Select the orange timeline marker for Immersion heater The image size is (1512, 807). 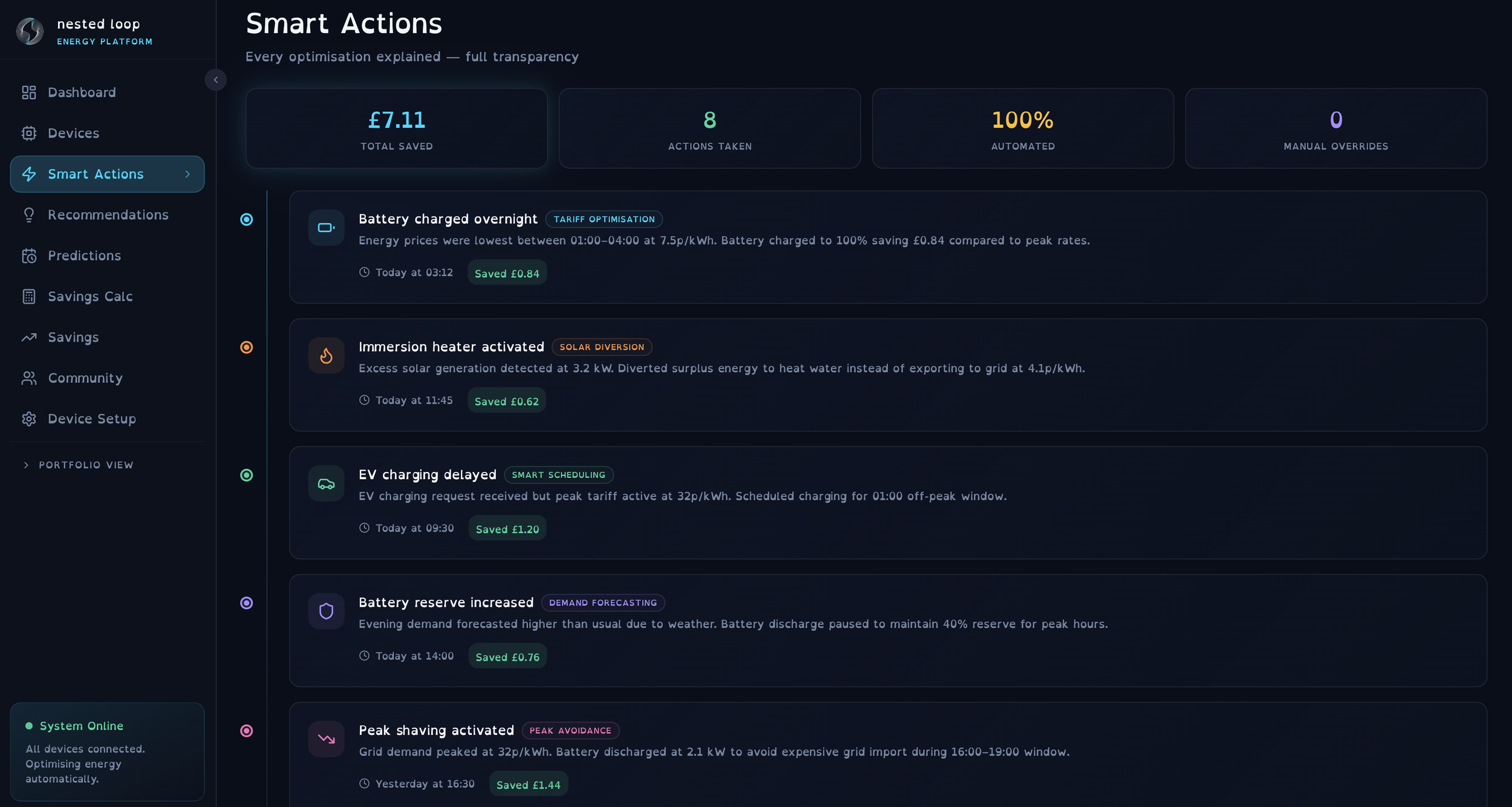246,347
